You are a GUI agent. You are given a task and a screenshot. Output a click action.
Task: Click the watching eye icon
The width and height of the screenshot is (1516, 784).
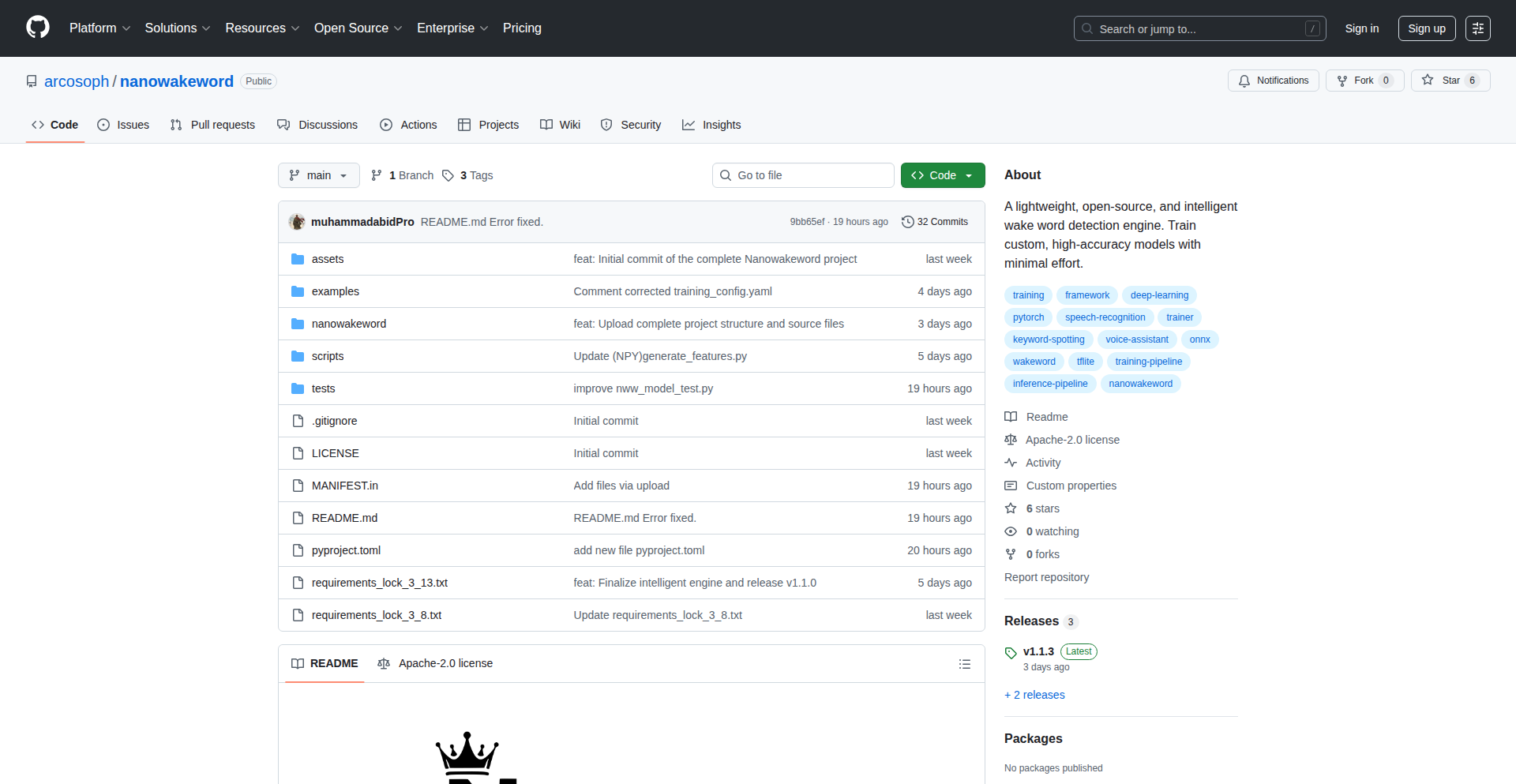tap(1011, 531)
